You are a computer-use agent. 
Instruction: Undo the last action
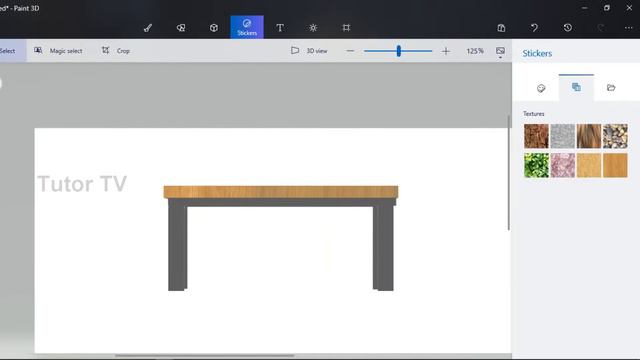pyautogui.click(x=534, y=28)
